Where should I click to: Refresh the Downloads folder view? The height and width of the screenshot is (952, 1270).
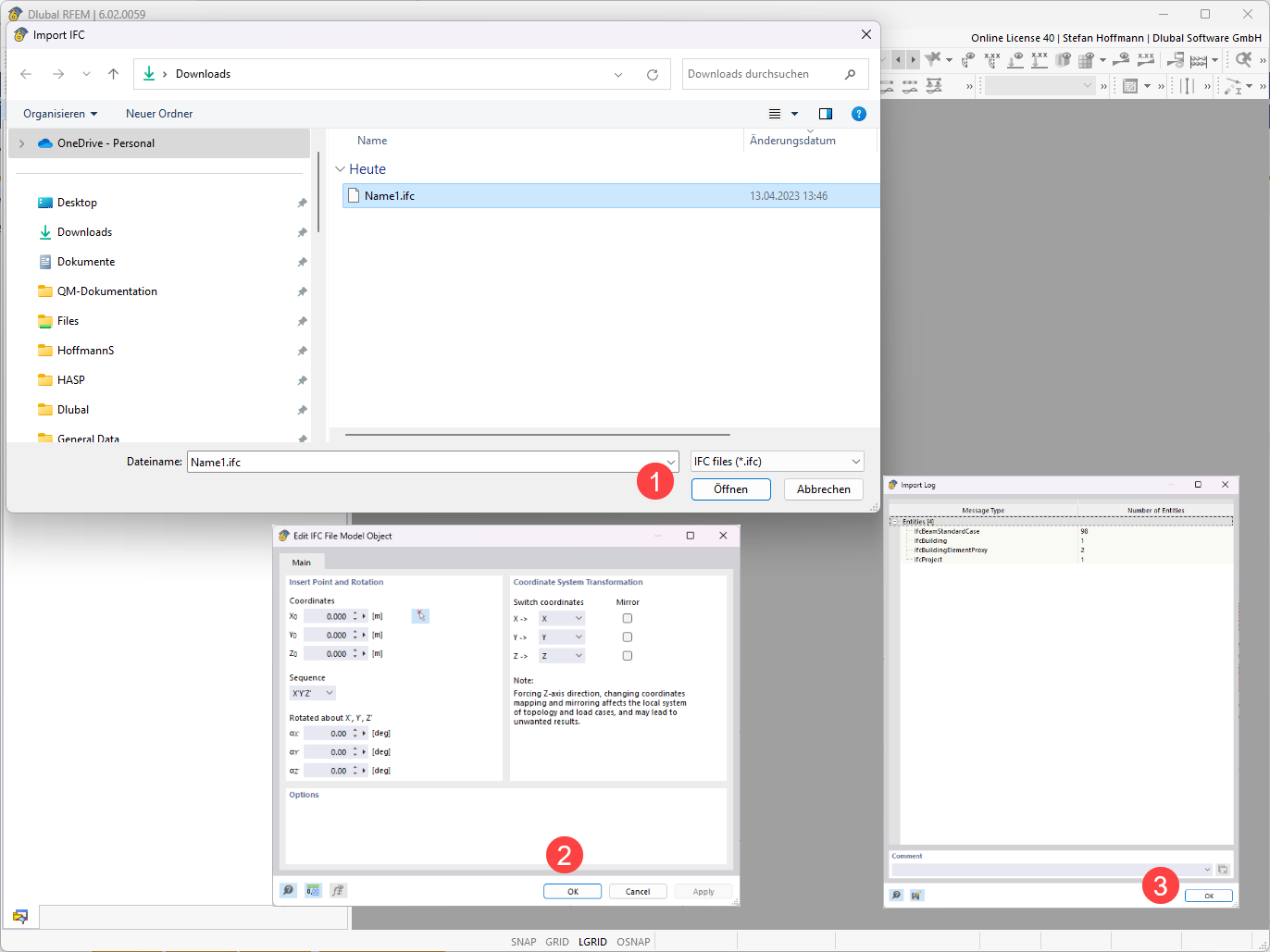tap(653, 74)
